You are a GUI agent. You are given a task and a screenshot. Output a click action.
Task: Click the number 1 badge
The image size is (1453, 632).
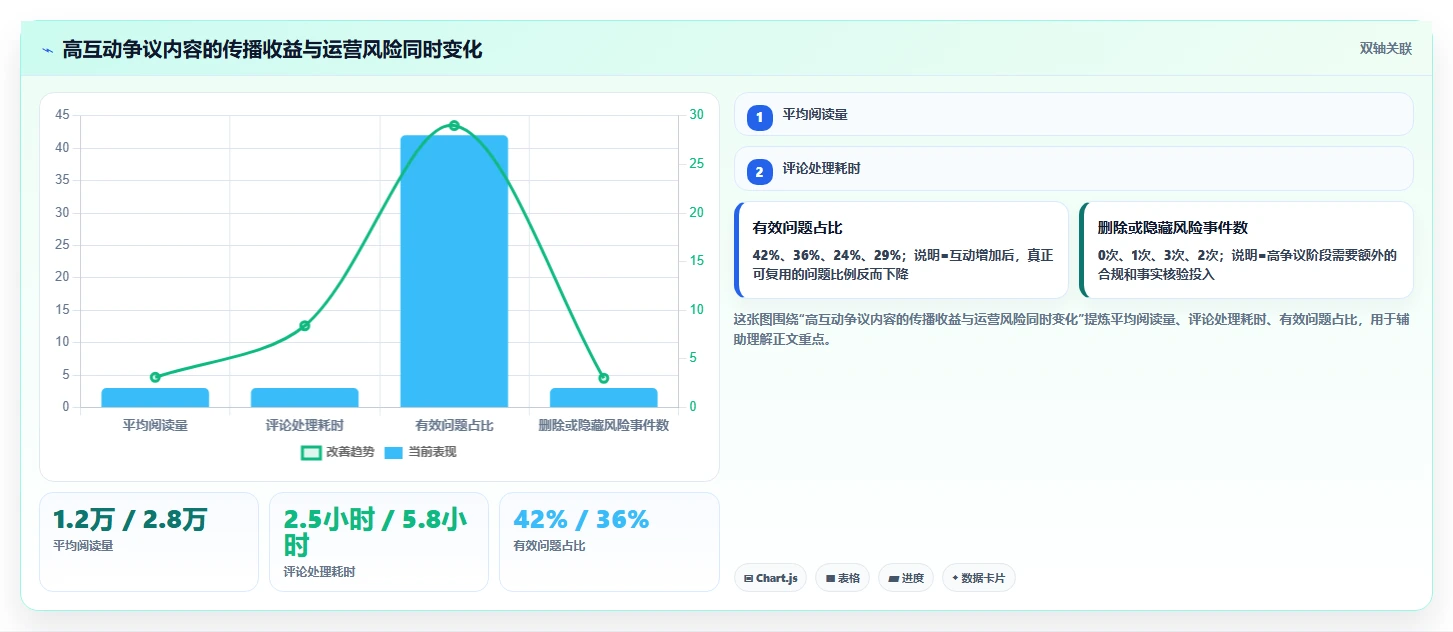759,117
